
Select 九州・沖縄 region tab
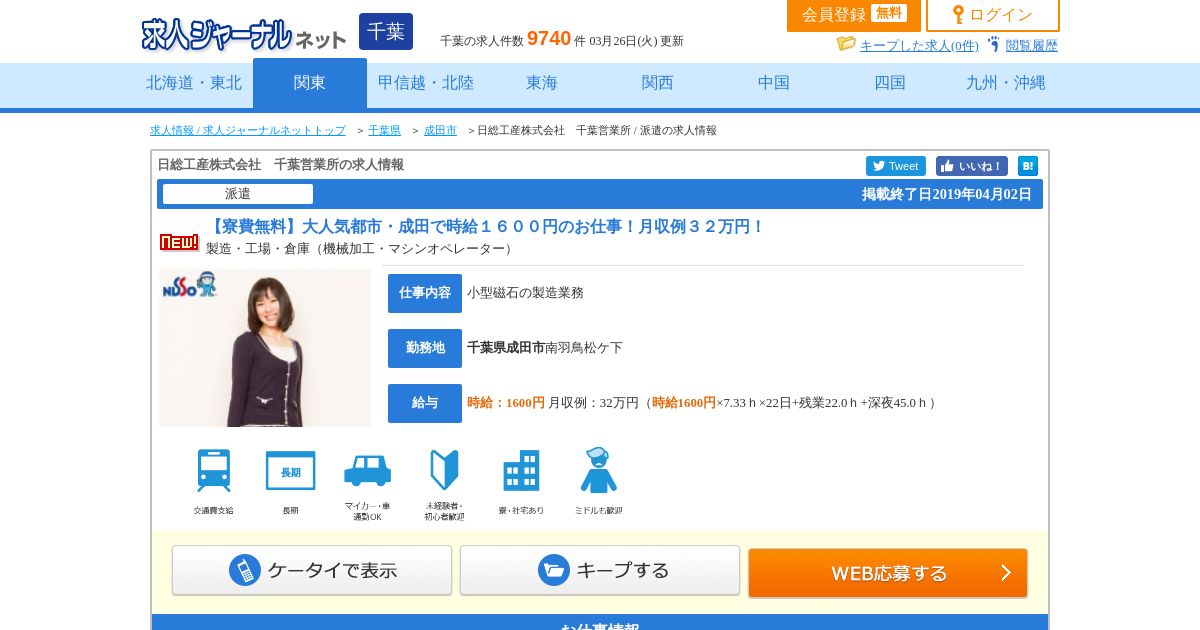[1006, 83]
